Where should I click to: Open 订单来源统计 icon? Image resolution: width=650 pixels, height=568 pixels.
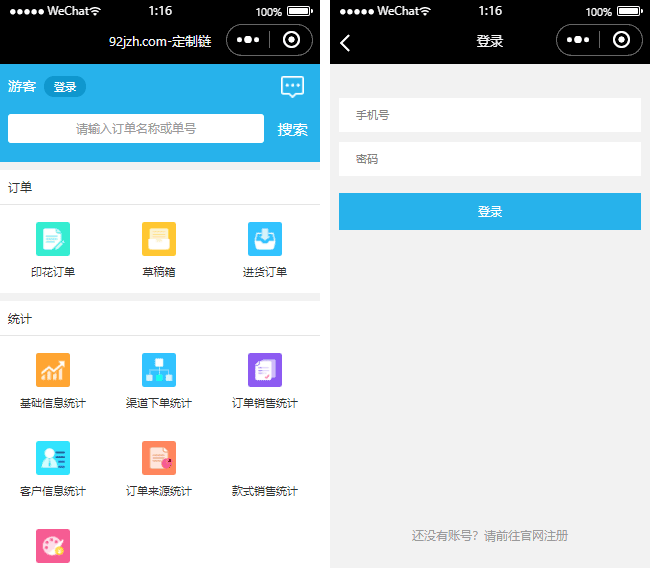(159, 458)
